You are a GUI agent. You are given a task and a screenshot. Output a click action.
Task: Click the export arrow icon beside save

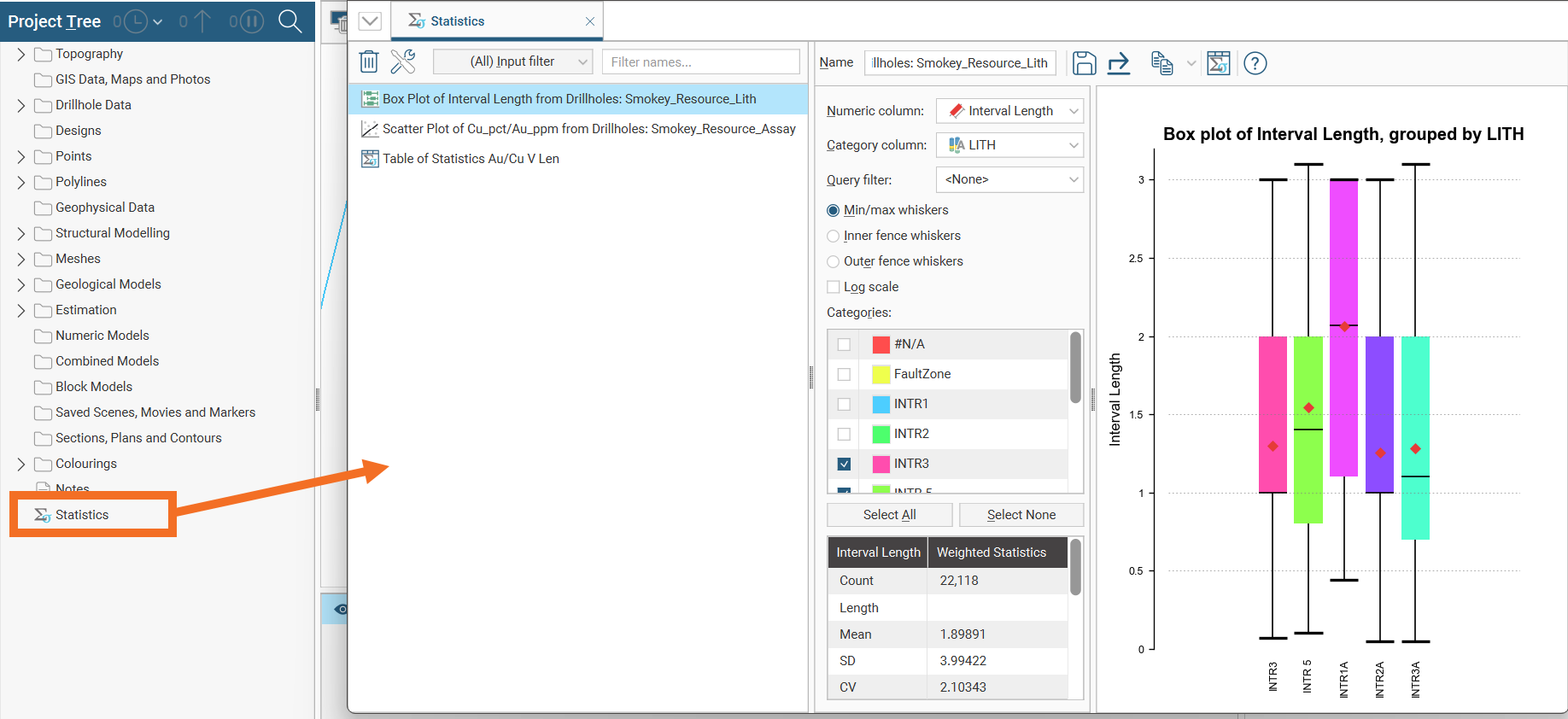tap(1119, 63)
